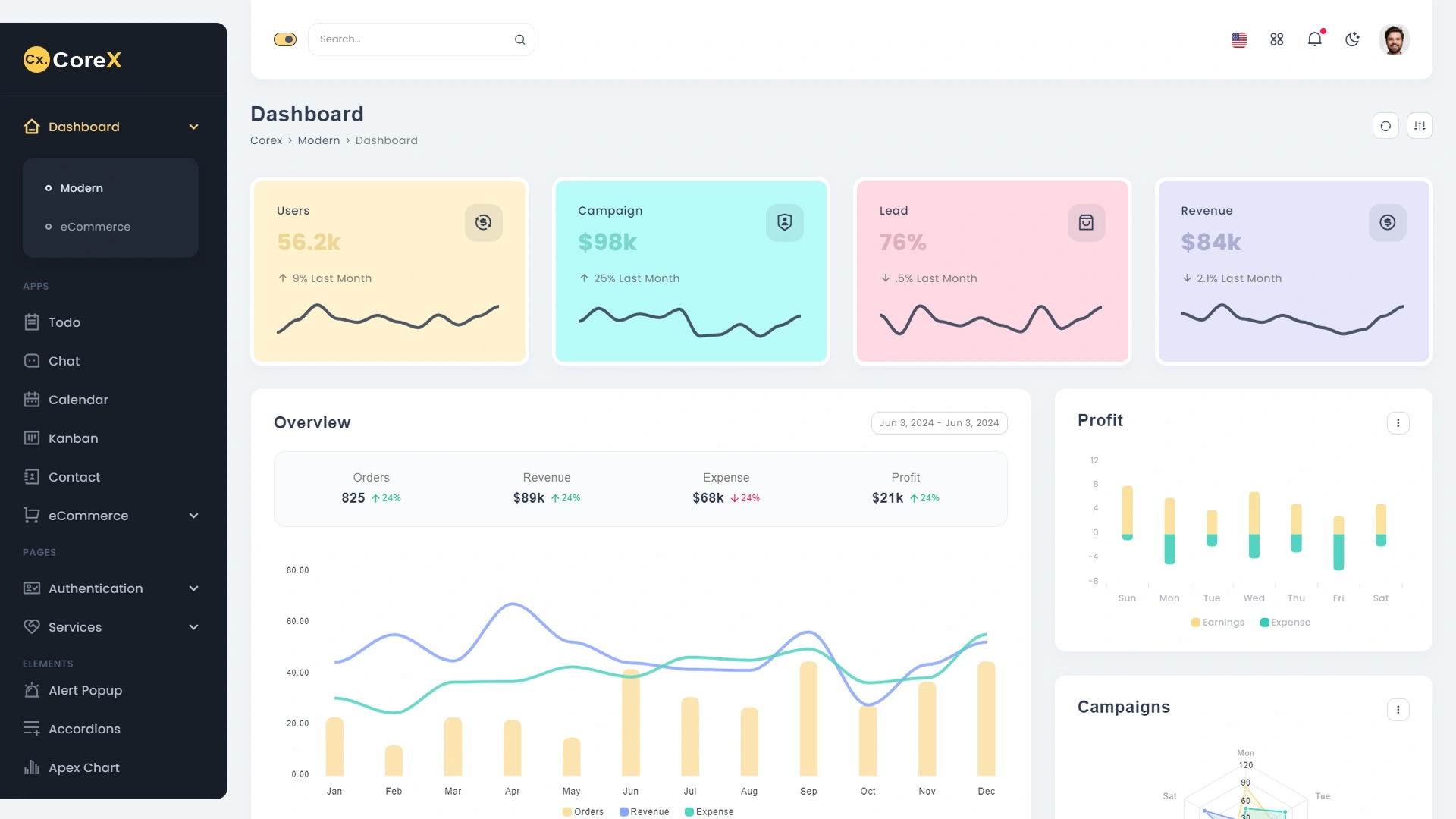1456x819 pixels.
Task: Collapse the Dashboard menu chevron
Action: point(193,127)
